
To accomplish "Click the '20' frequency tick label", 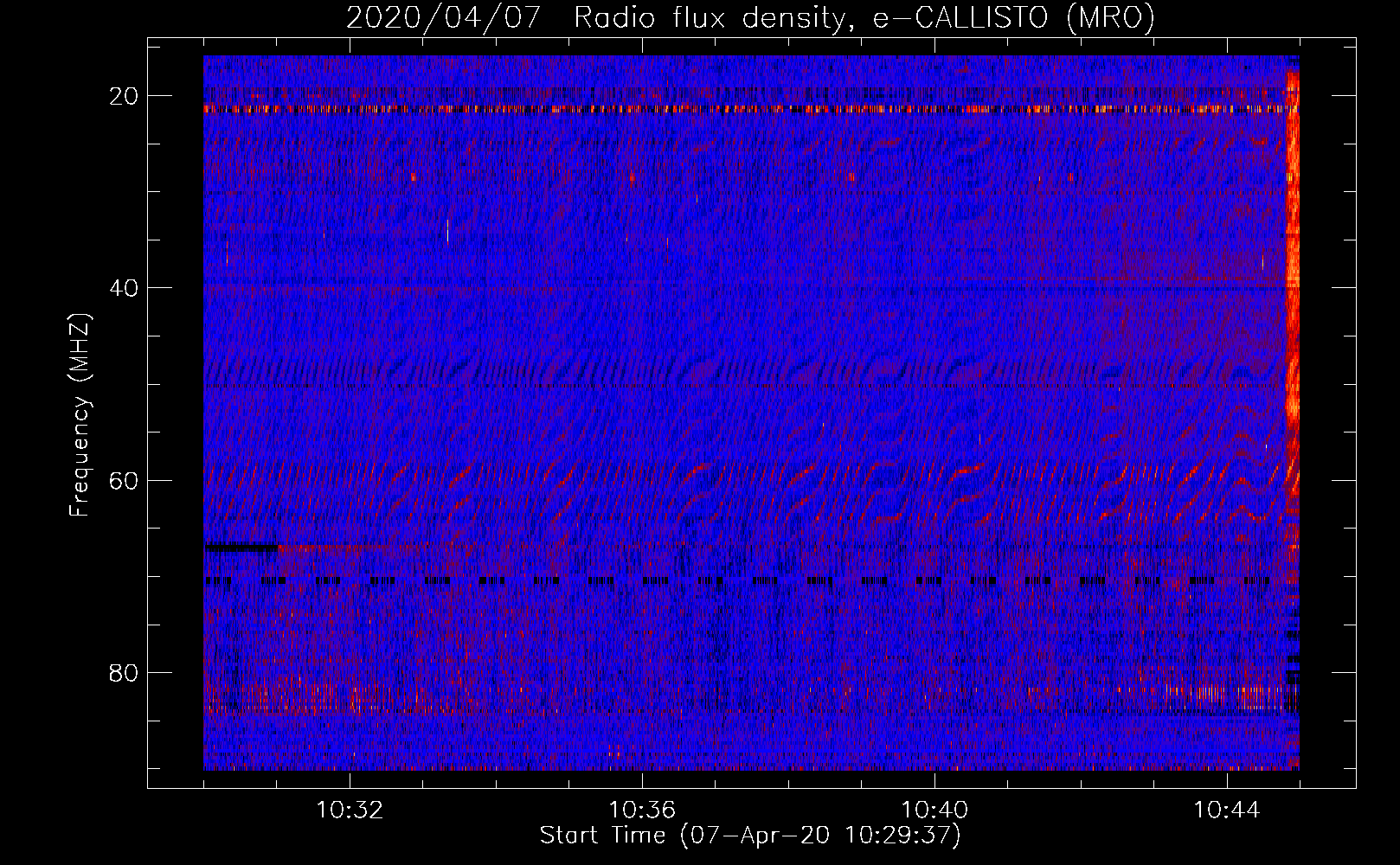I will [x=125, y=96].
